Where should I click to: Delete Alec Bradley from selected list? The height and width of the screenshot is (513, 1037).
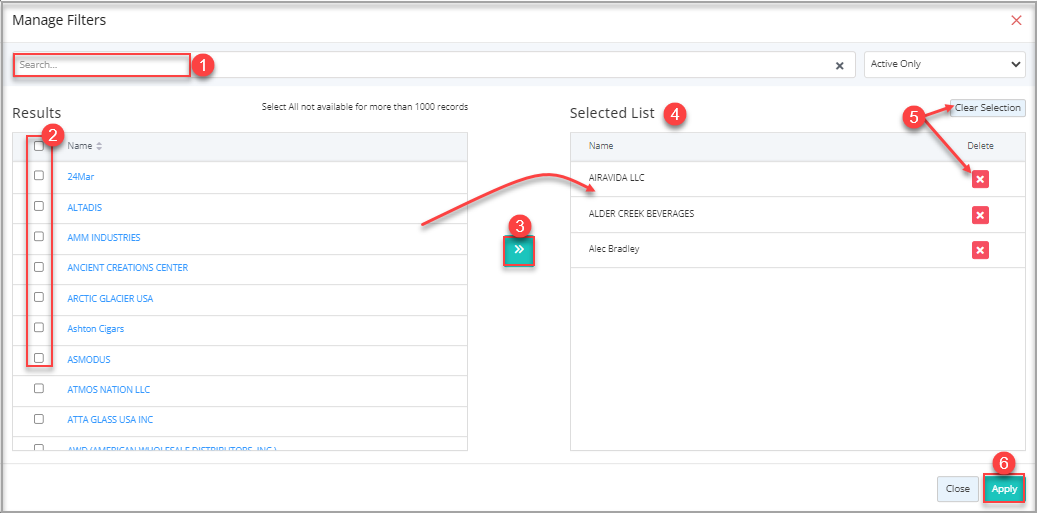[x=980, y=250]
